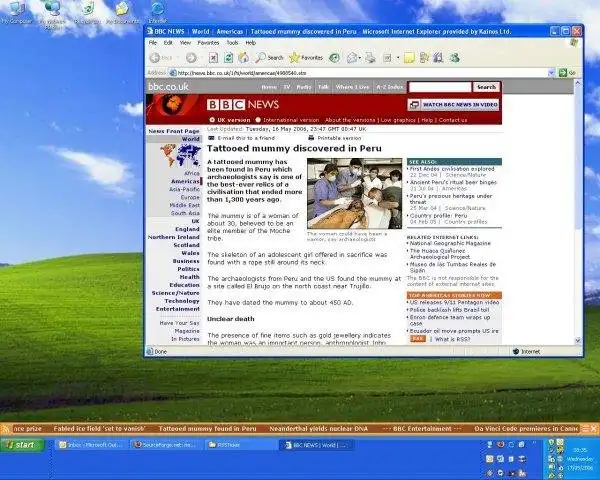Click the printer icon next to Printable version

tap(311, 138)
